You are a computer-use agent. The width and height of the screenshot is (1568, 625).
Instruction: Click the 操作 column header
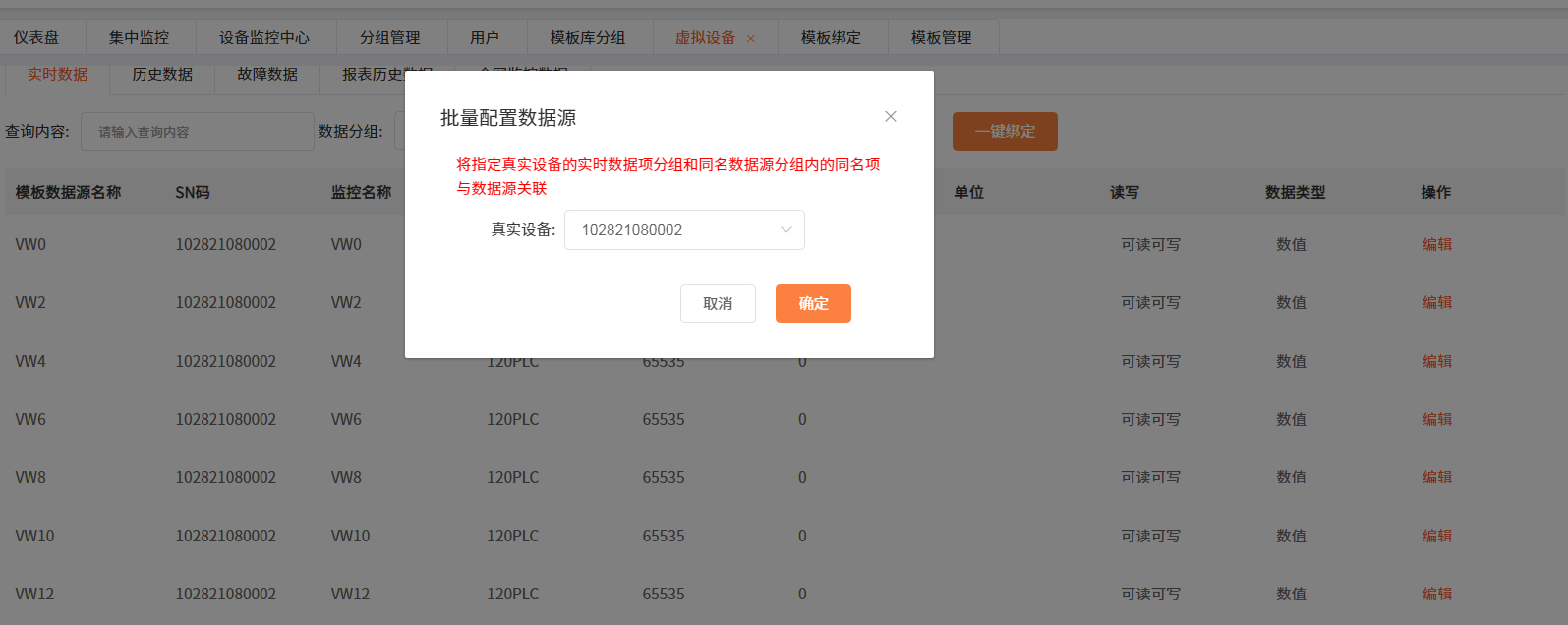coord(1435,192)
